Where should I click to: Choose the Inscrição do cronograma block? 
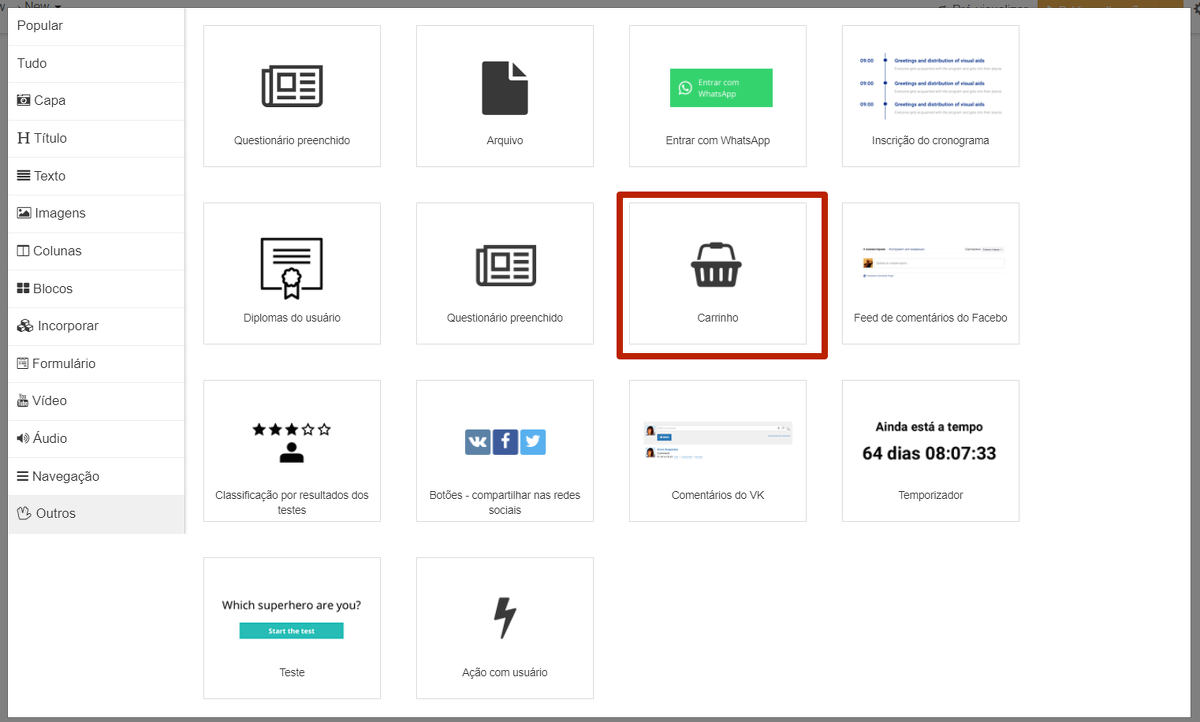[x=930, y=96]
